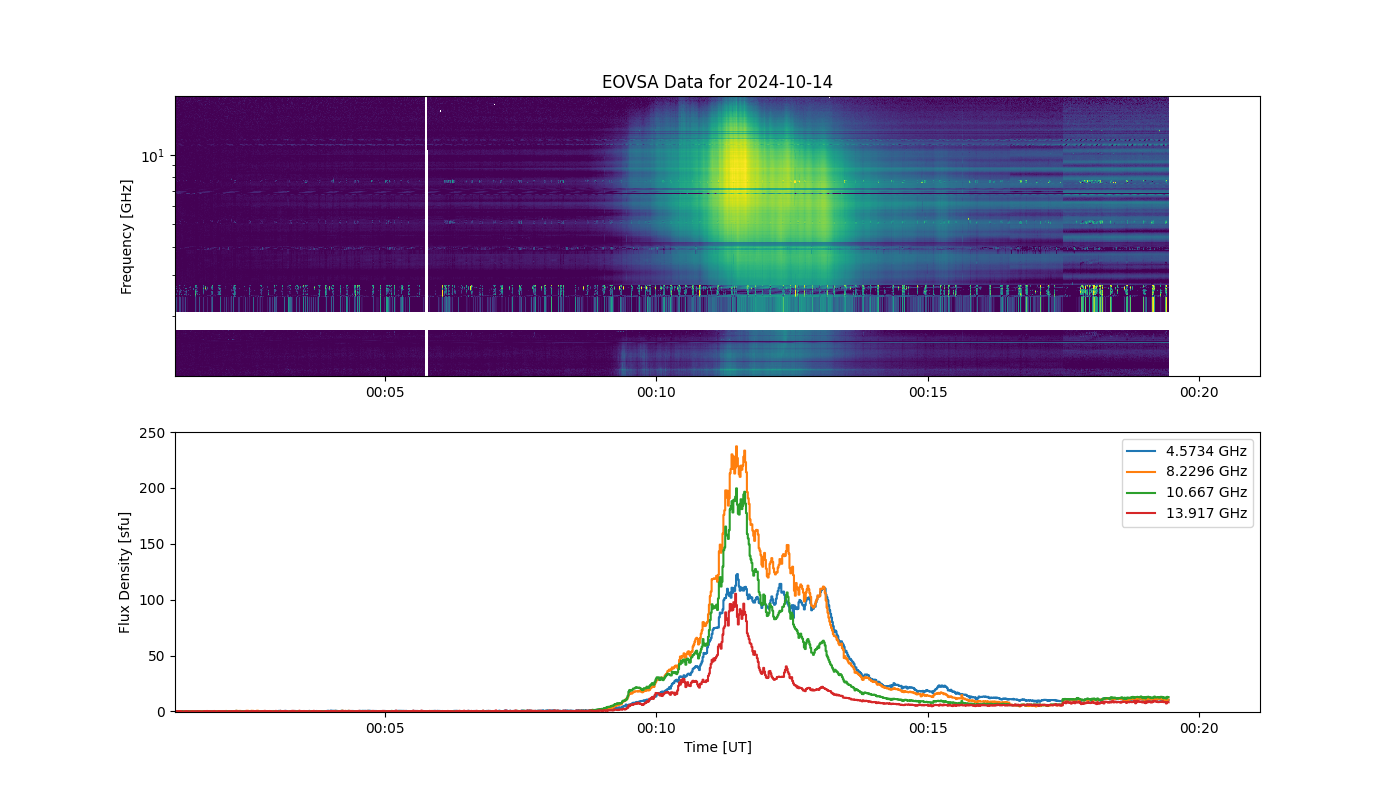1400x800 pixels.
Task: Click the 0 tick on flux axis
Action: coord(161,712)
